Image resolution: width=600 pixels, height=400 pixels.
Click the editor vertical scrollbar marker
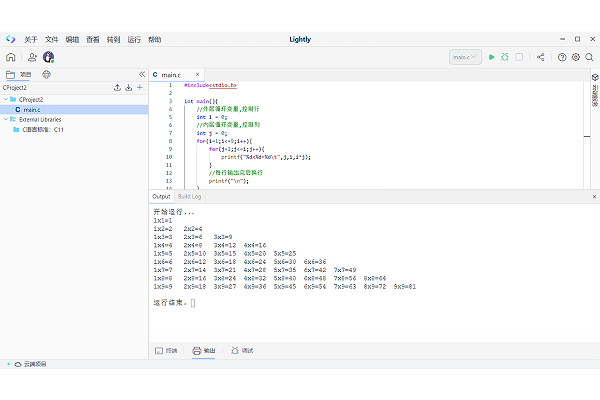(x=587, y=136)
